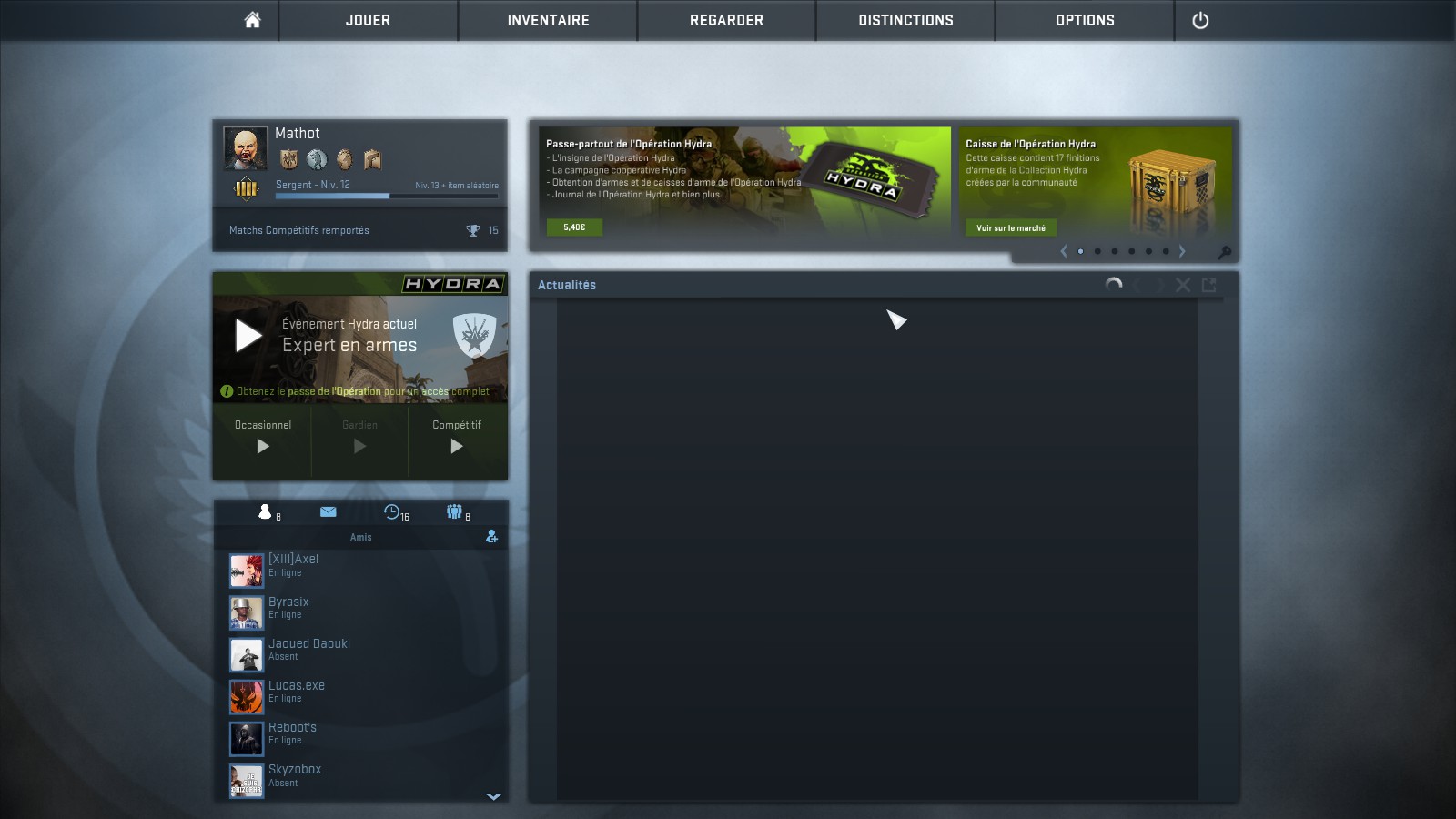Select the second store carousel dot
This screenshot has width=1456, height=819.
click(1097, 251)
